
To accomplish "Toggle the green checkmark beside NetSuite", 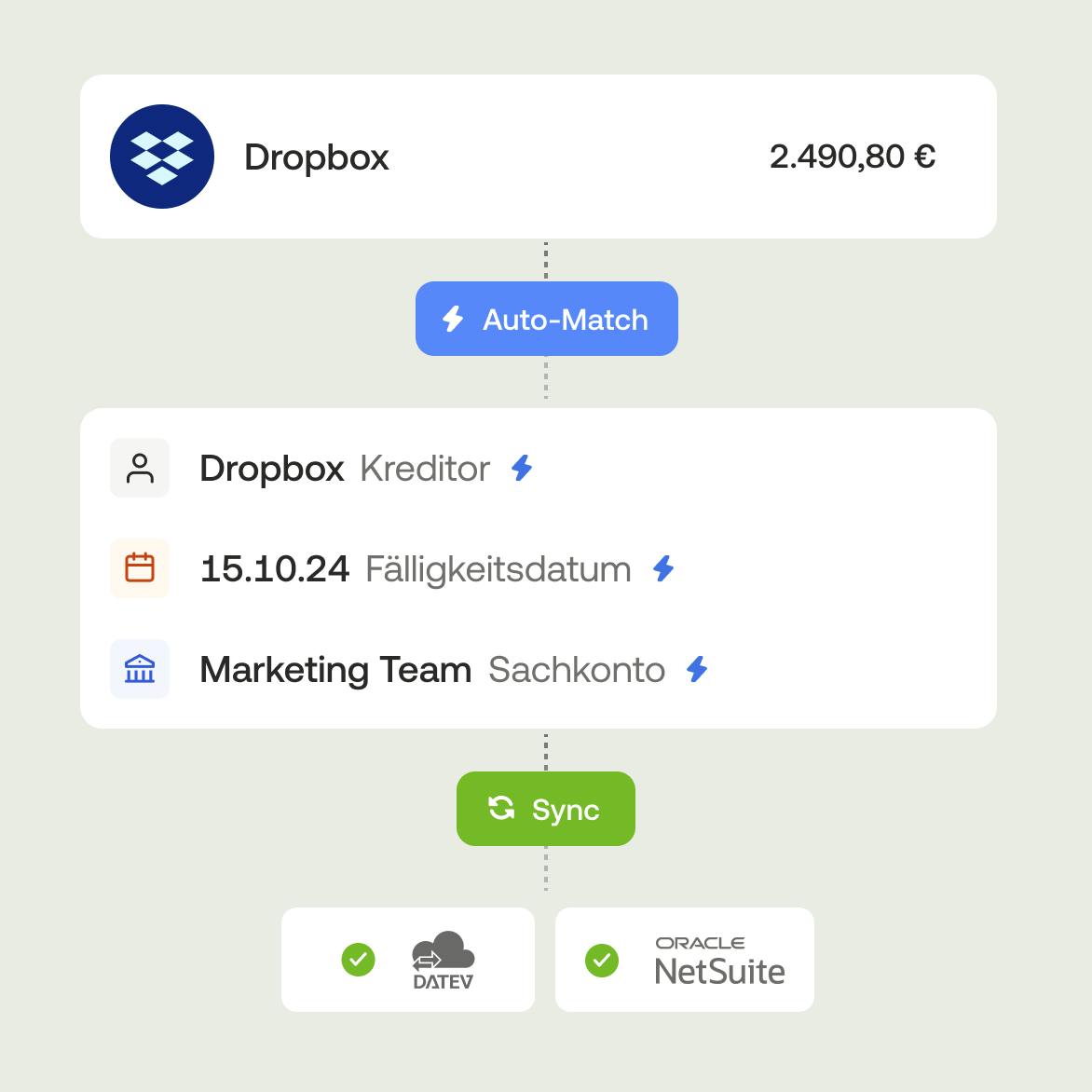I will point(602,960).
